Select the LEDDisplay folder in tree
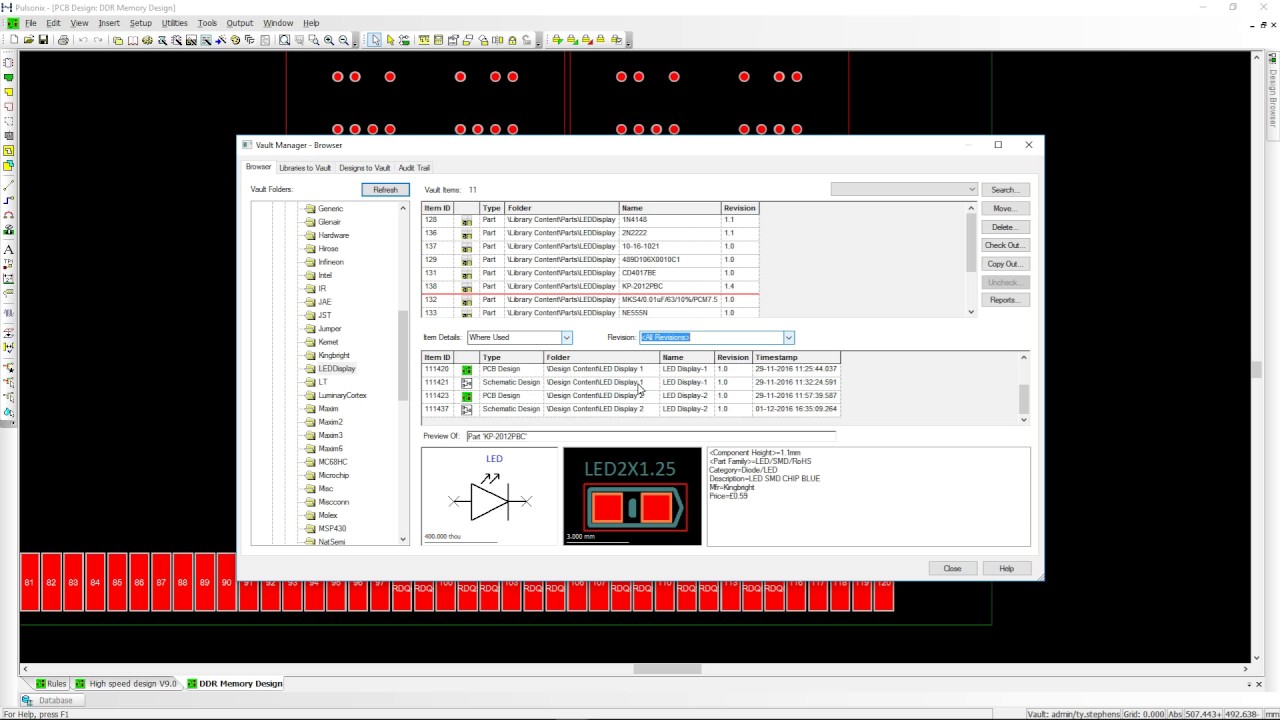Image resolution: width=1280 pixels, height=720 pixels. pos(337,369)
